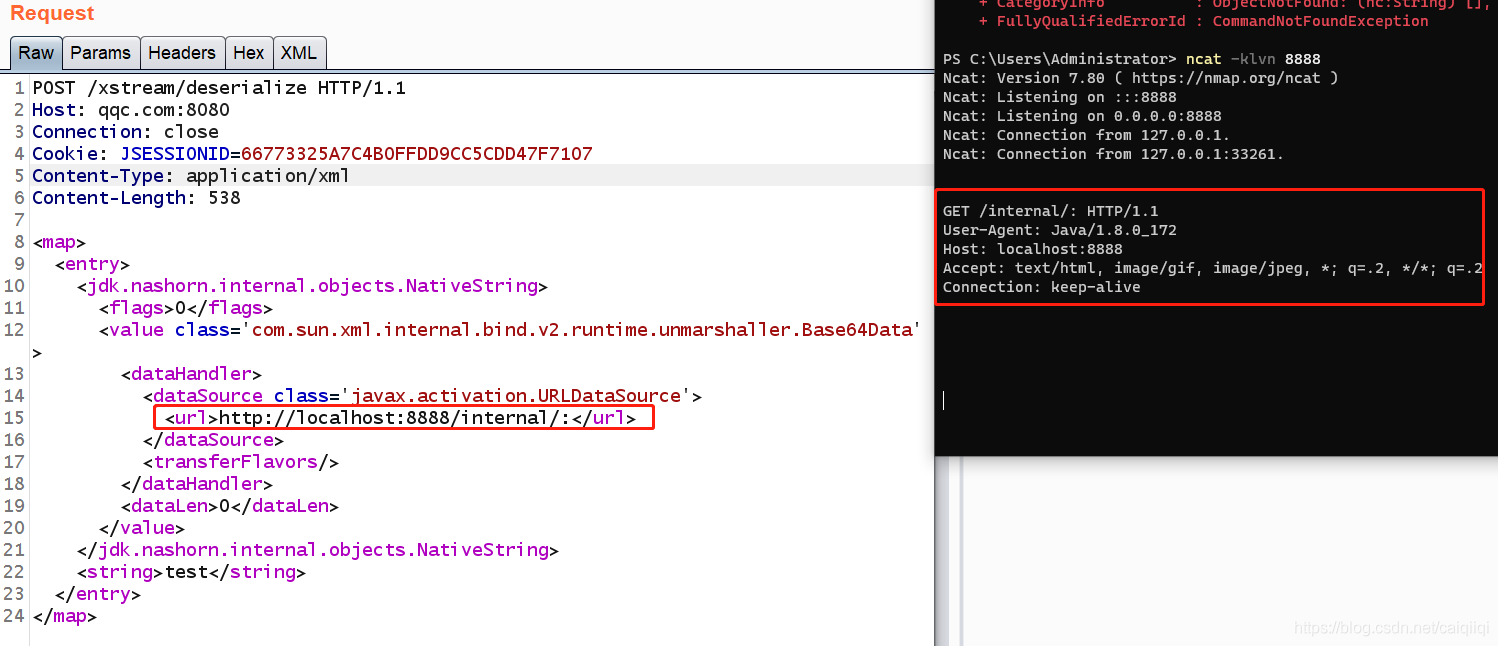Switch to the Hex tab
This screenshot has width=1498, height=646.
click(x=249, y=53)
